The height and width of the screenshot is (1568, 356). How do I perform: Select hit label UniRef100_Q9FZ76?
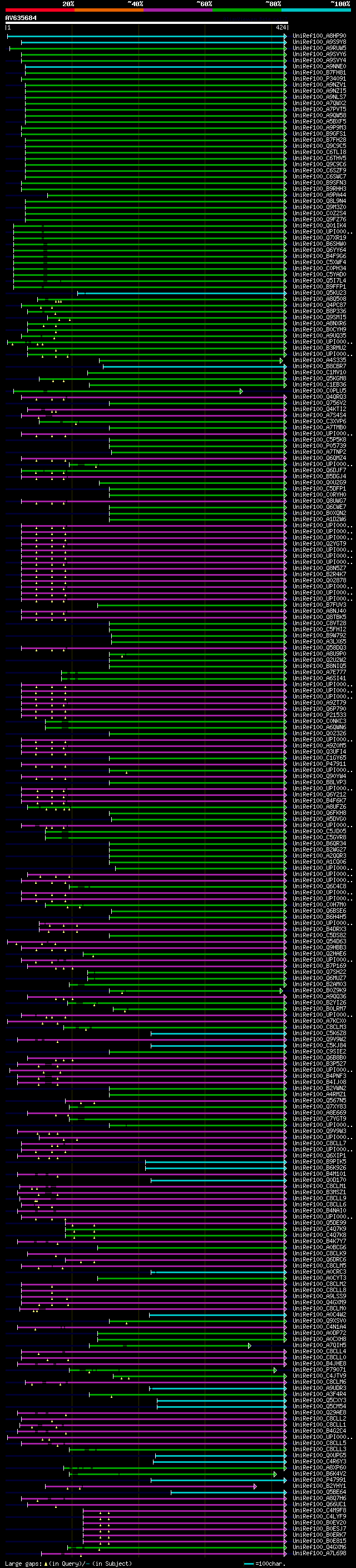point(319,219)
